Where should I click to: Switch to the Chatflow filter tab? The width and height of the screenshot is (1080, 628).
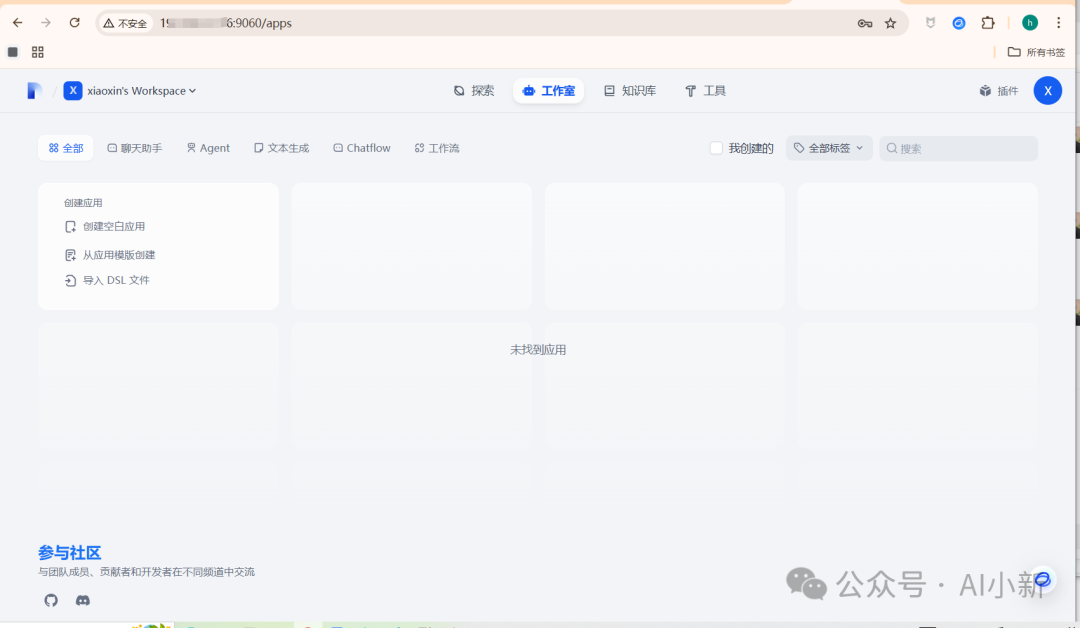point(362,147)
